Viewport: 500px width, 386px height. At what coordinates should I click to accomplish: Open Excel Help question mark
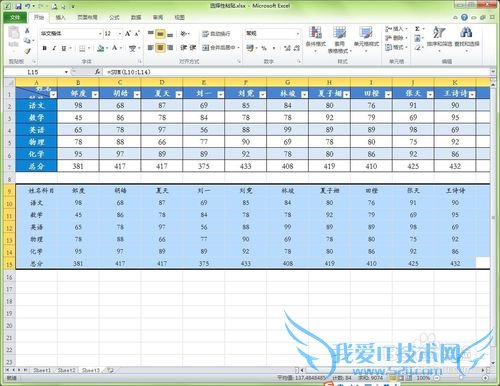464,17
